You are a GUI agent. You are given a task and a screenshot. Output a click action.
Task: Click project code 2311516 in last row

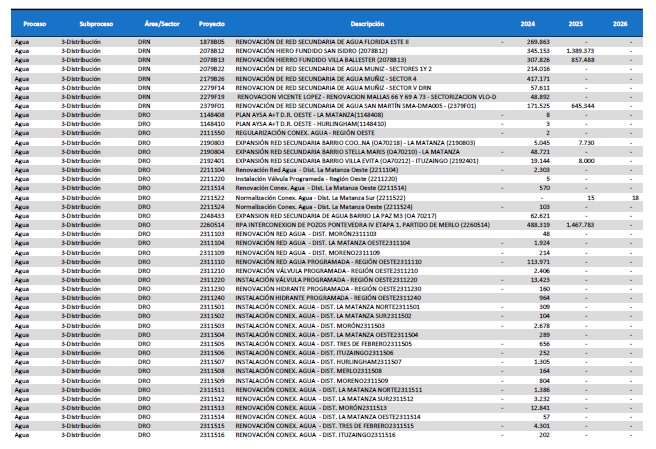click(x=212, y=435)
